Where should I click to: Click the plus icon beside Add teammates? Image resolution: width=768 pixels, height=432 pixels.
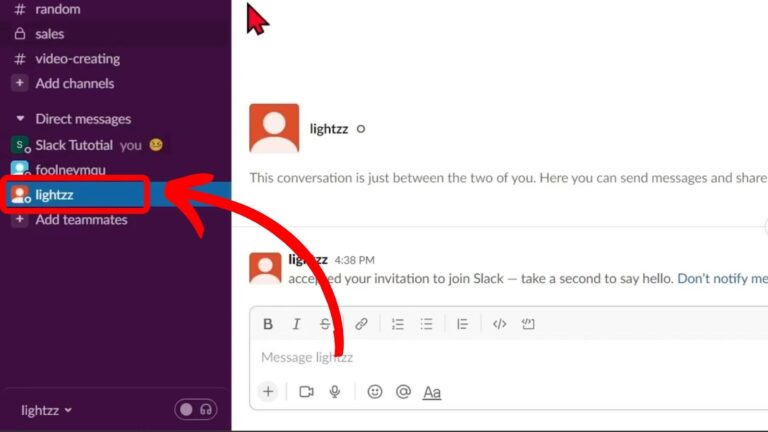[x=20, y=219]
